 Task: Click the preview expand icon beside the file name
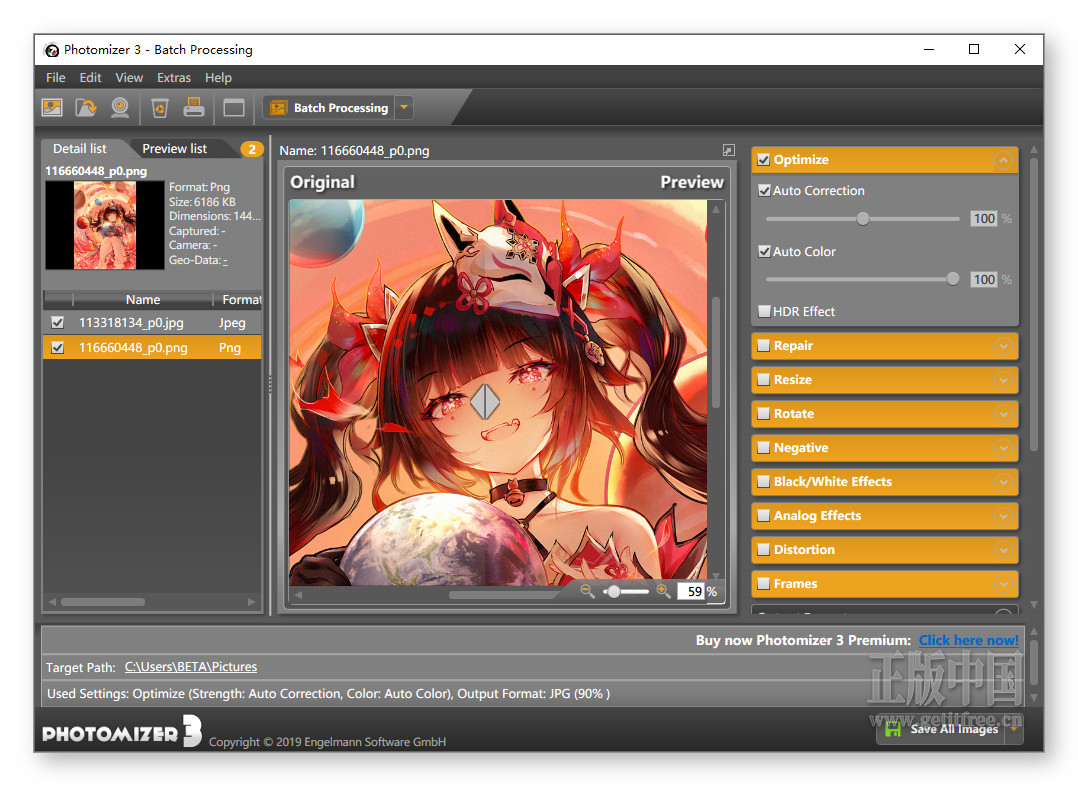pos(729,150)
